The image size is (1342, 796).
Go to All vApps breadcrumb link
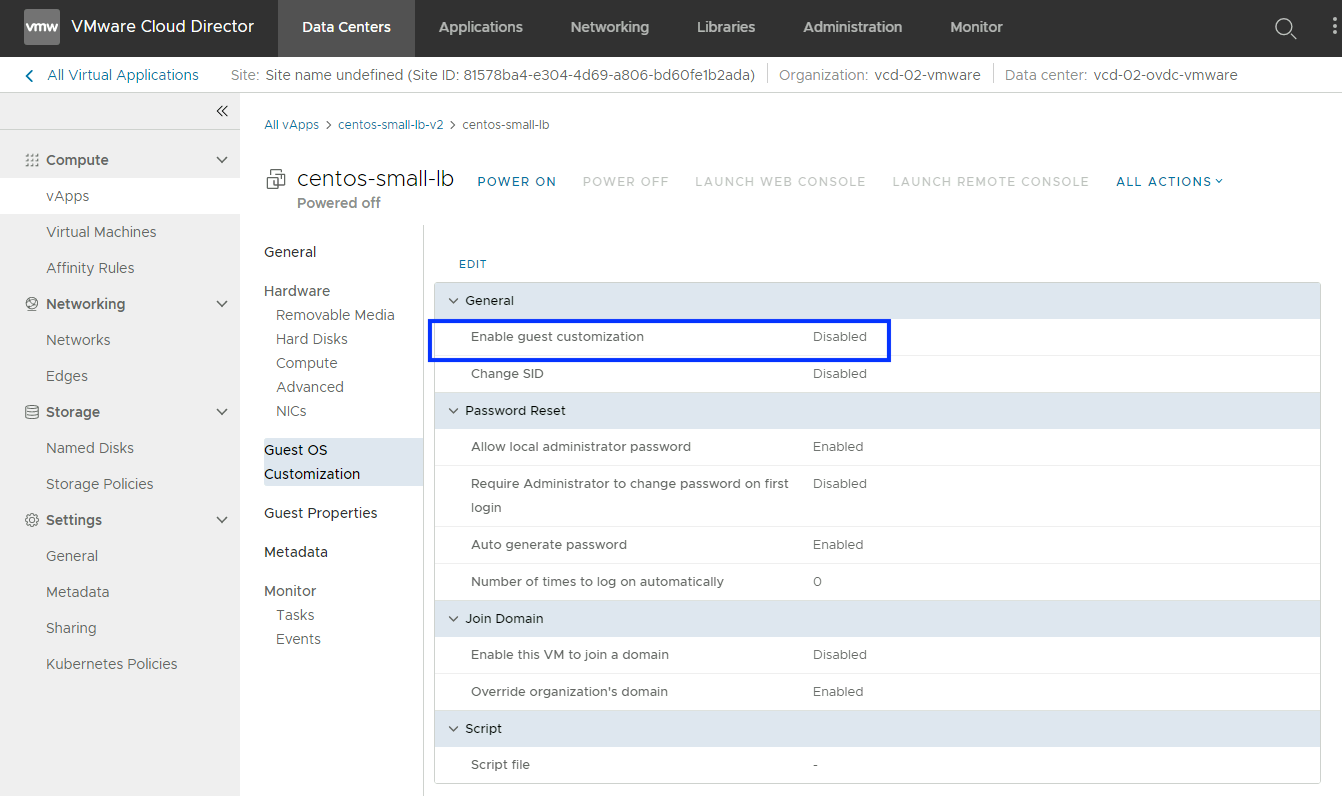(x=291, y=125)
